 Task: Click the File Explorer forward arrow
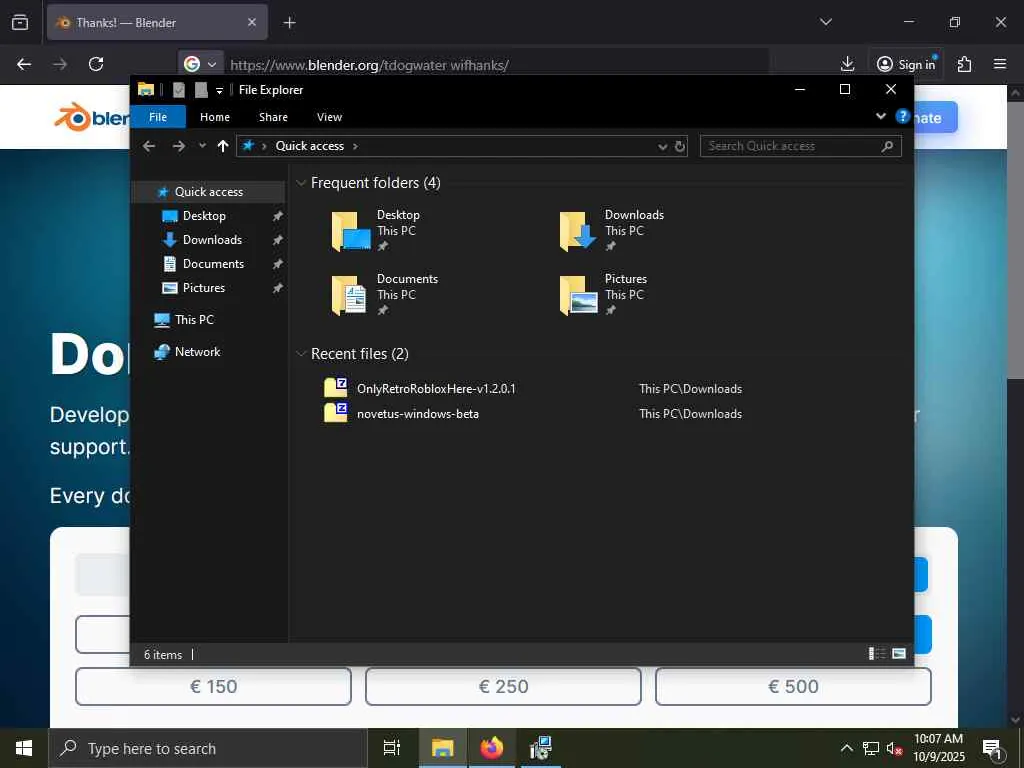(178, 146)
